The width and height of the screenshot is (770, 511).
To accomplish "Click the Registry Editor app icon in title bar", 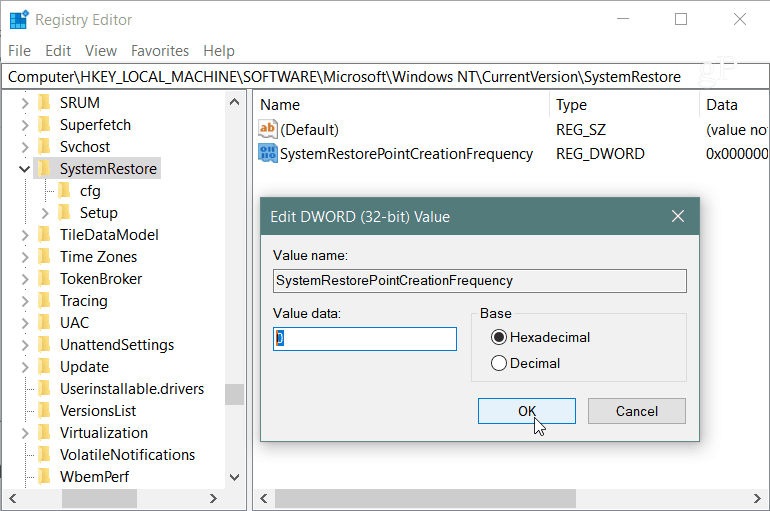I will pyautogui.click(x=19, y=20).
